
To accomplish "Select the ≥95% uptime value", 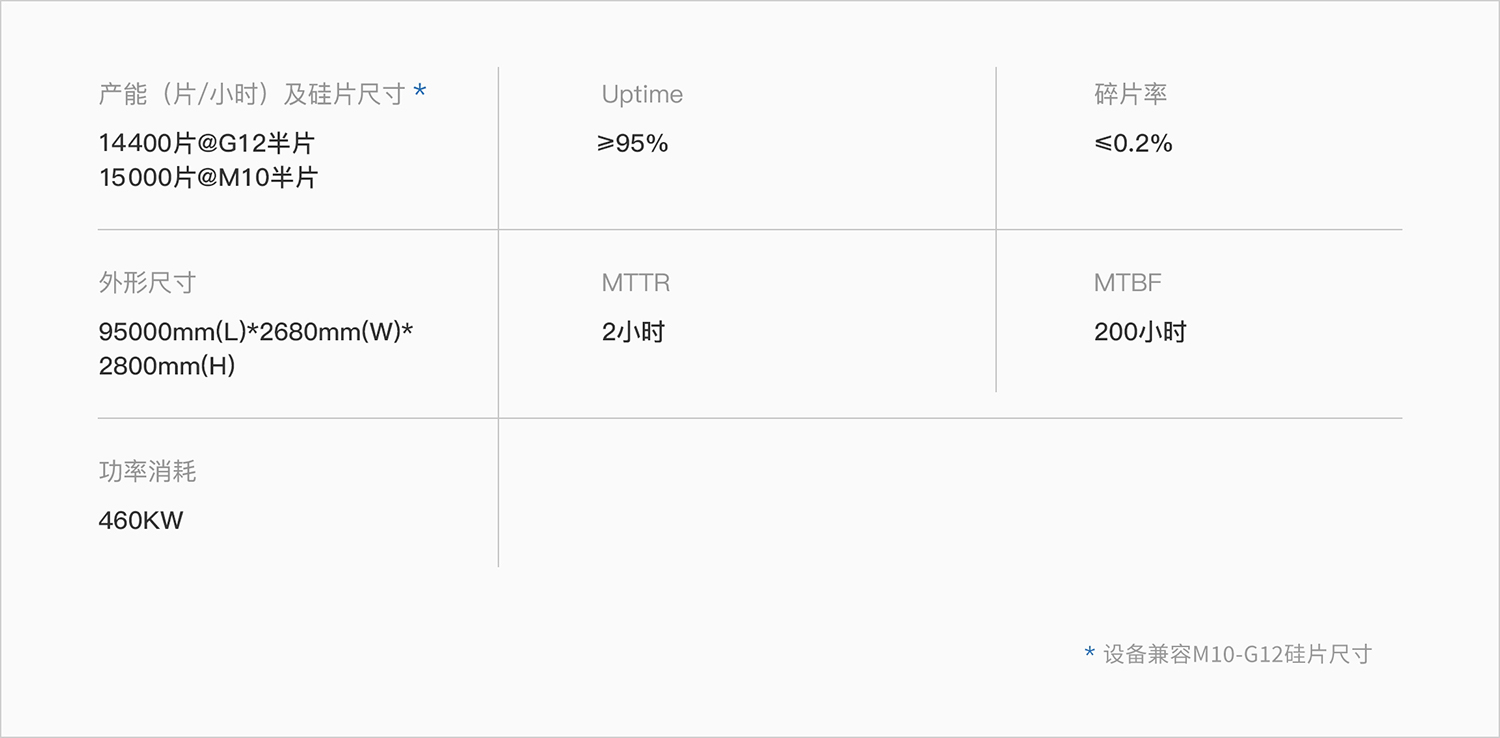I will tap(632, 143).
